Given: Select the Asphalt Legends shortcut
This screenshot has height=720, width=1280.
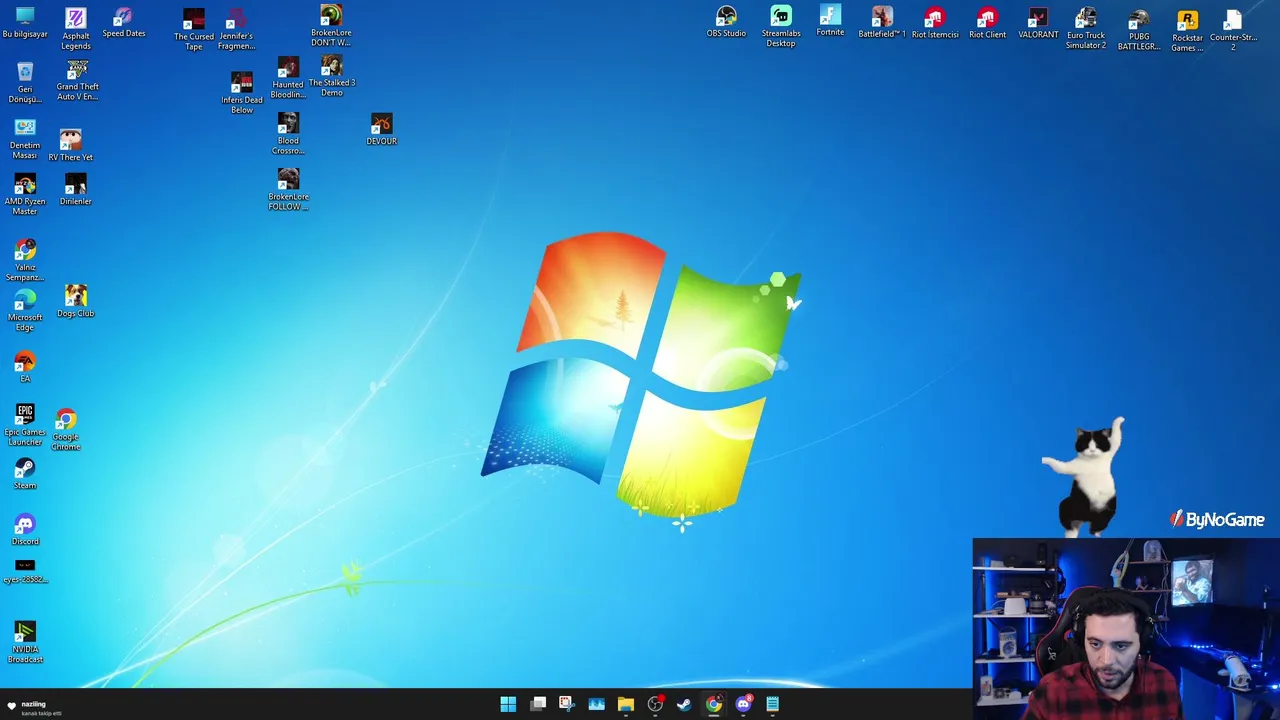Looking at the screenshot, I should point(76,29).
